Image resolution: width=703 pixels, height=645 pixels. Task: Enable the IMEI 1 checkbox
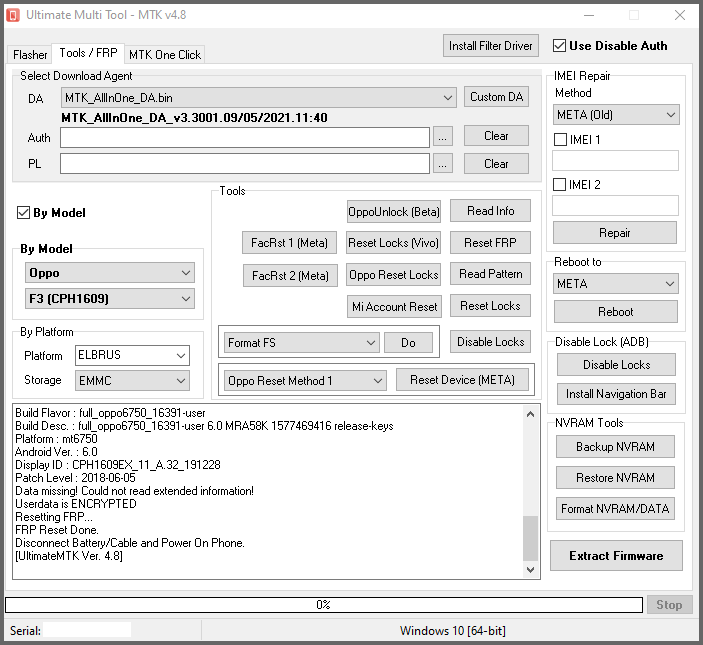pos(560,140)
